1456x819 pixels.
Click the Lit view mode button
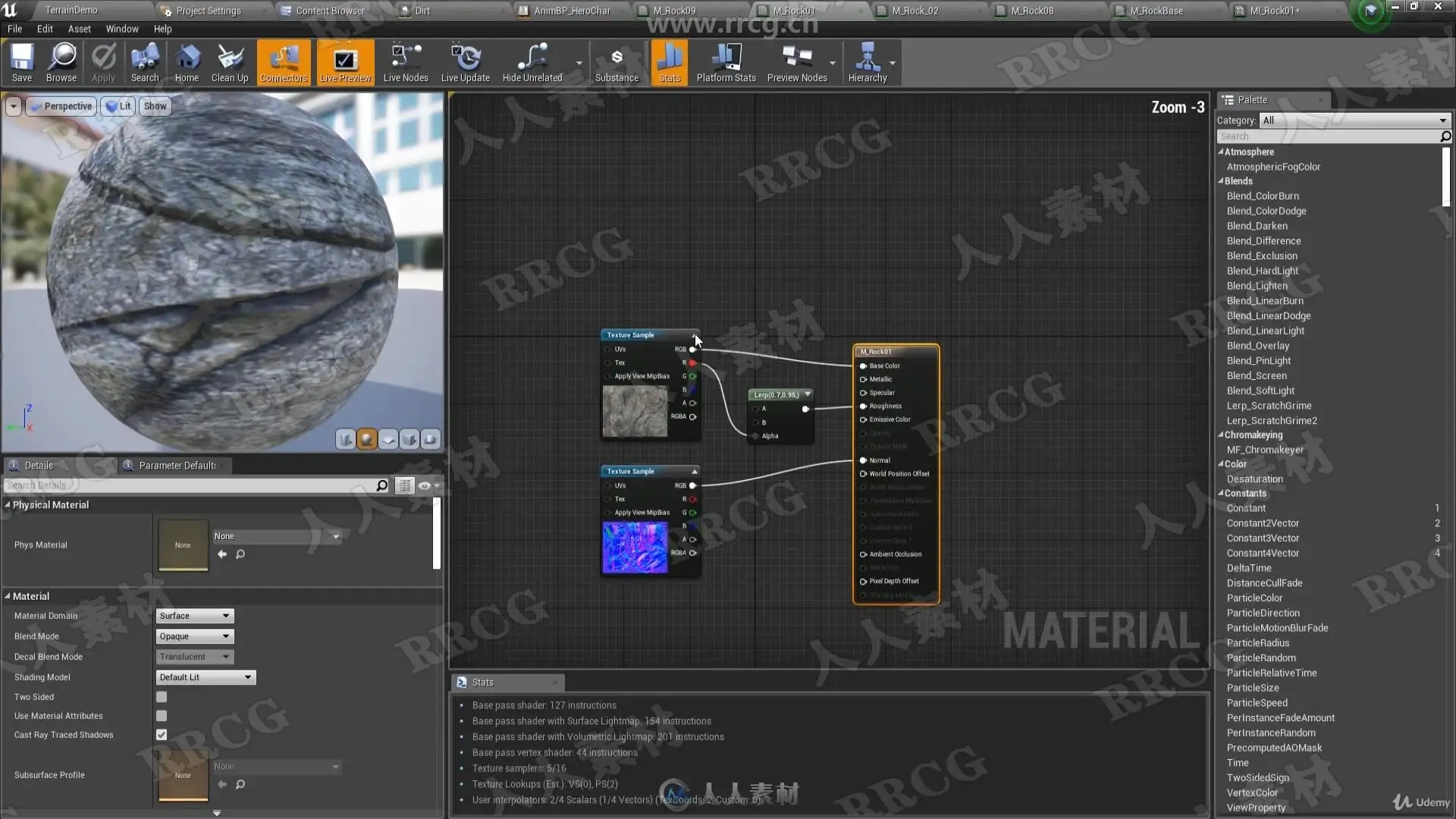point(118,106)
